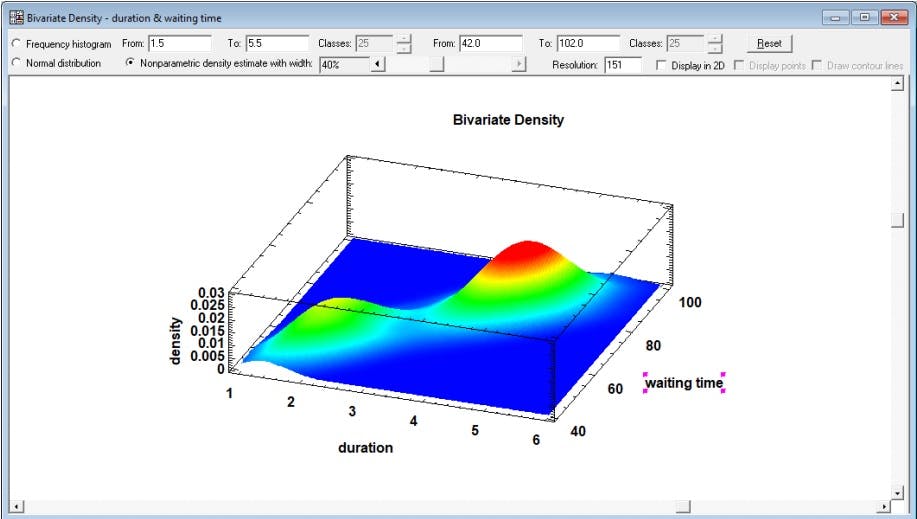This screenshot has width=917, height=519.
Task: Click the Resolution input field
Action: click(x=623, y=65)
